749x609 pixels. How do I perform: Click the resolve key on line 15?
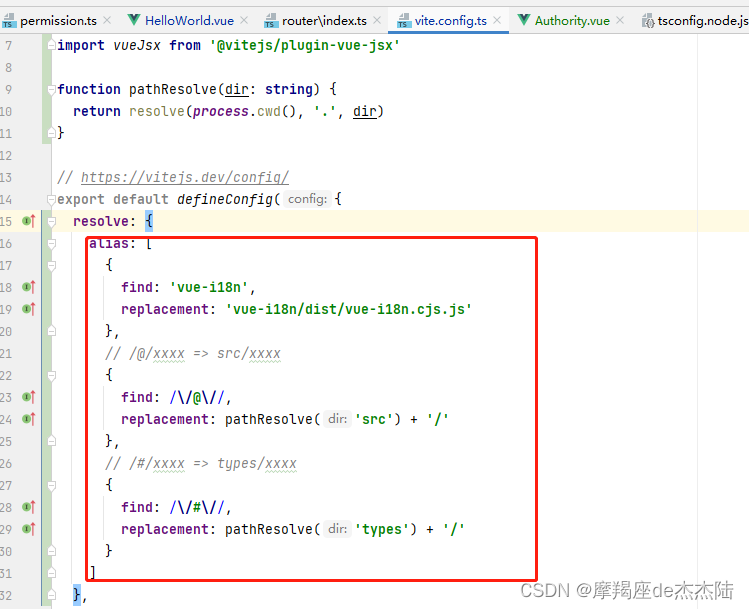101,221
